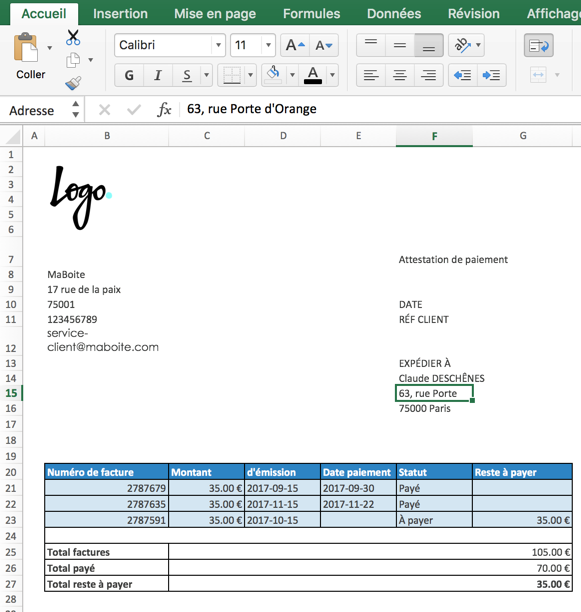
Task: Switch to the Formules ribbon tab
Action: (x=311, y=14)
